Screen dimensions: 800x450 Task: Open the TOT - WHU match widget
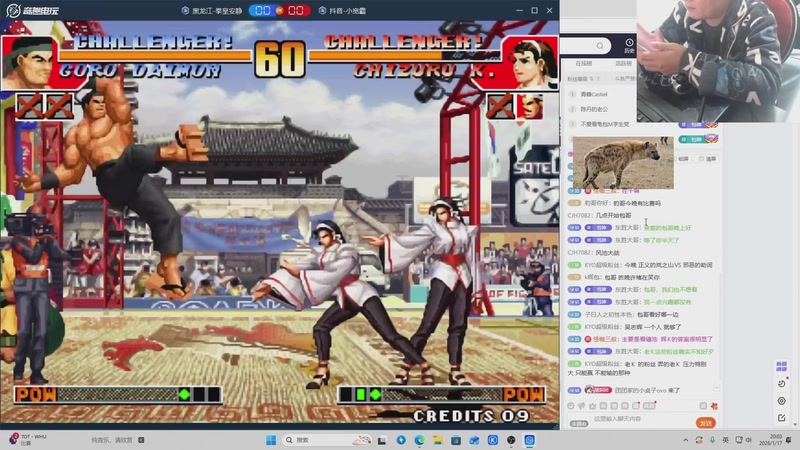[x=28, y=439]
